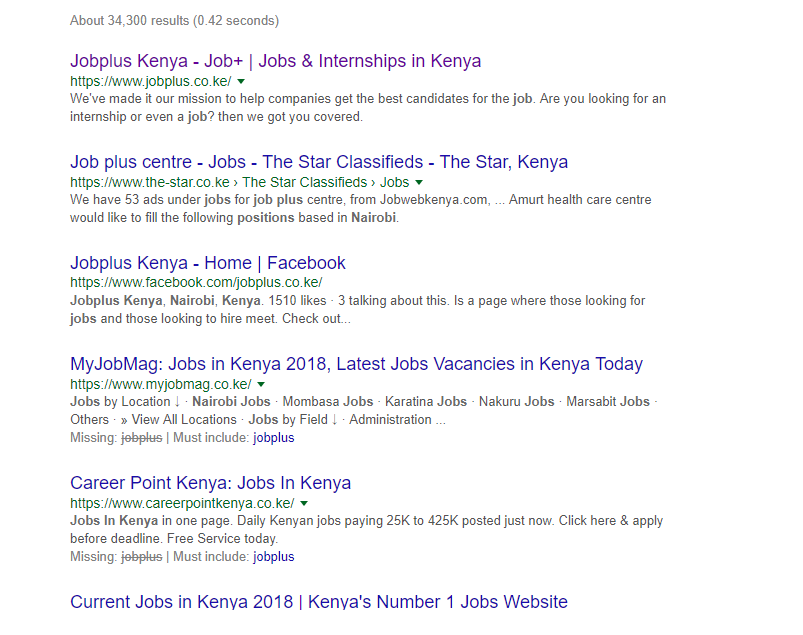Open the Career Point Kenya result title
803x635 pixels.
tap(210, 482)
